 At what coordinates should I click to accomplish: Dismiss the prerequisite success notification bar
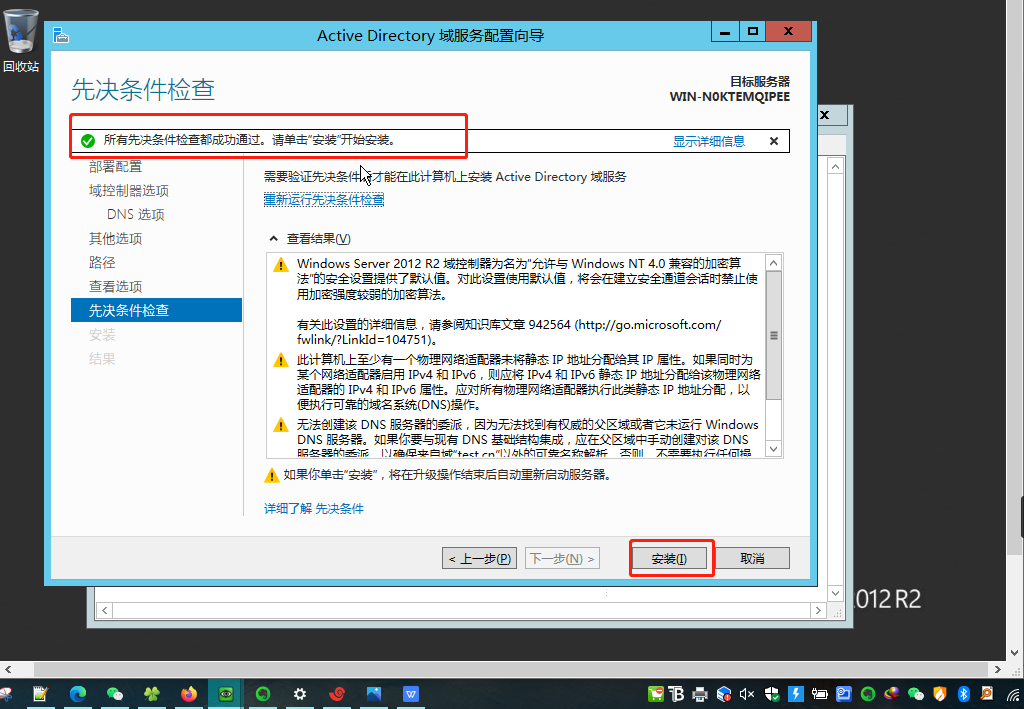(774, 141)
